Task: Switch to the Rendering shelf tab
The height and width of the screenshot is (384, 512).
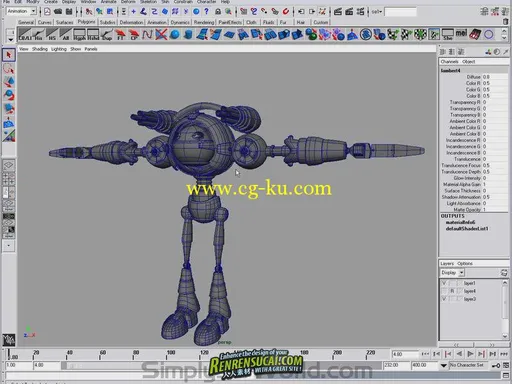Action: point(204,22)
